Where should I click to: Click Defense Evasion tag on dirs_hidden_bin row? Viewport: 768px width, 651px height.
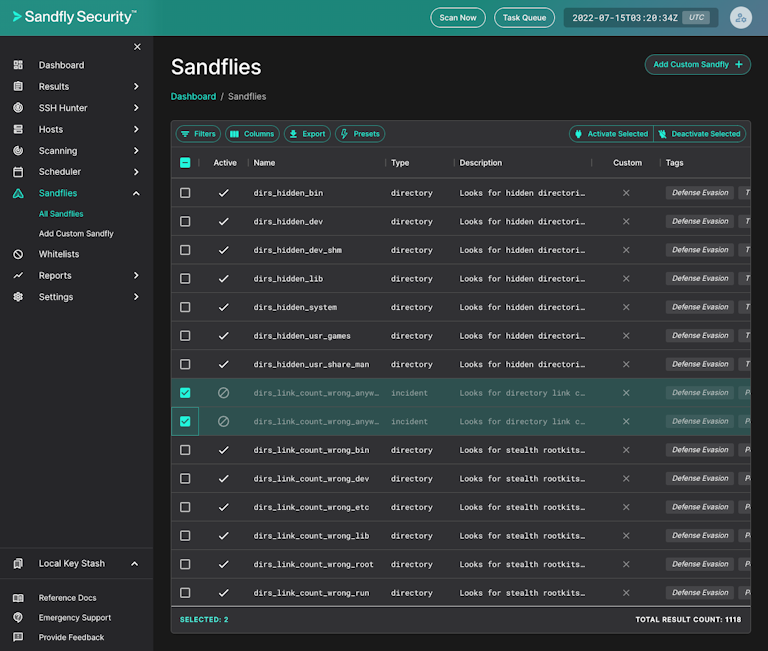[700, 193]
